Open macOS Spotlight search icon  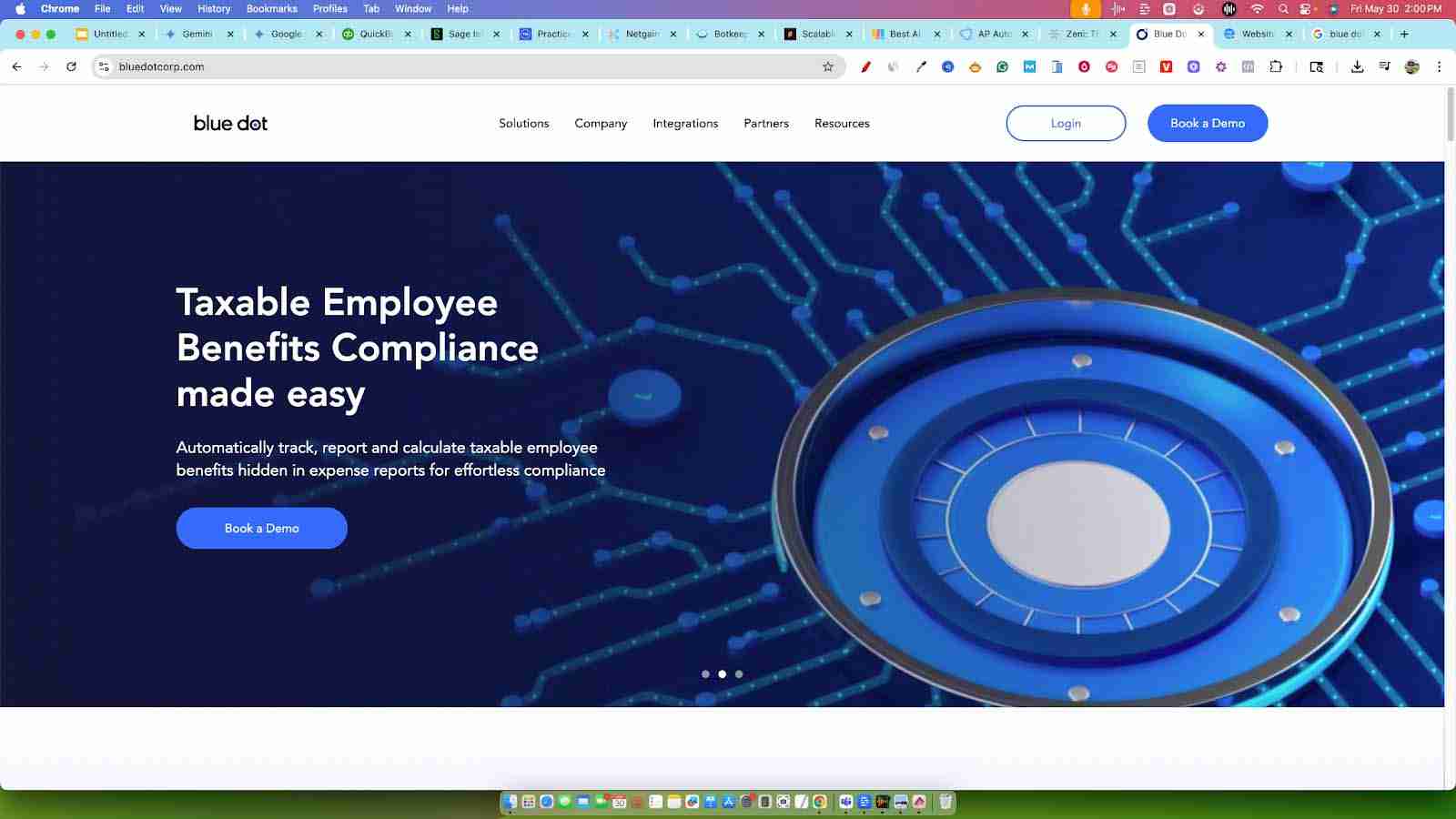coord(1283,8)
